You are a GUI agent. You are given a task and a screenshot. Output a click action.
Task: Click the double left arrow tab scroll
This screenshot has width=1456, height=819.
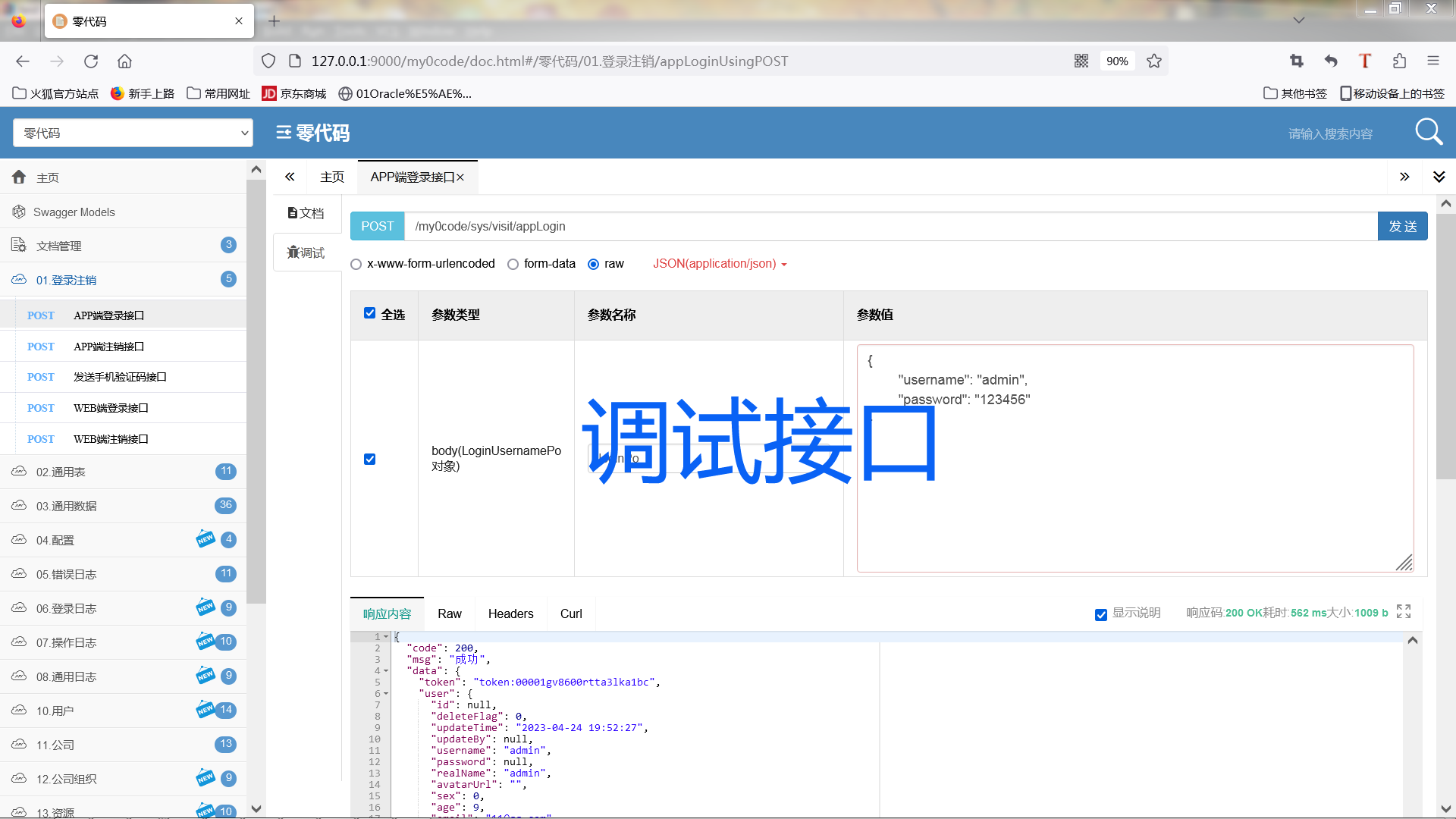click(x=290, y=177)
